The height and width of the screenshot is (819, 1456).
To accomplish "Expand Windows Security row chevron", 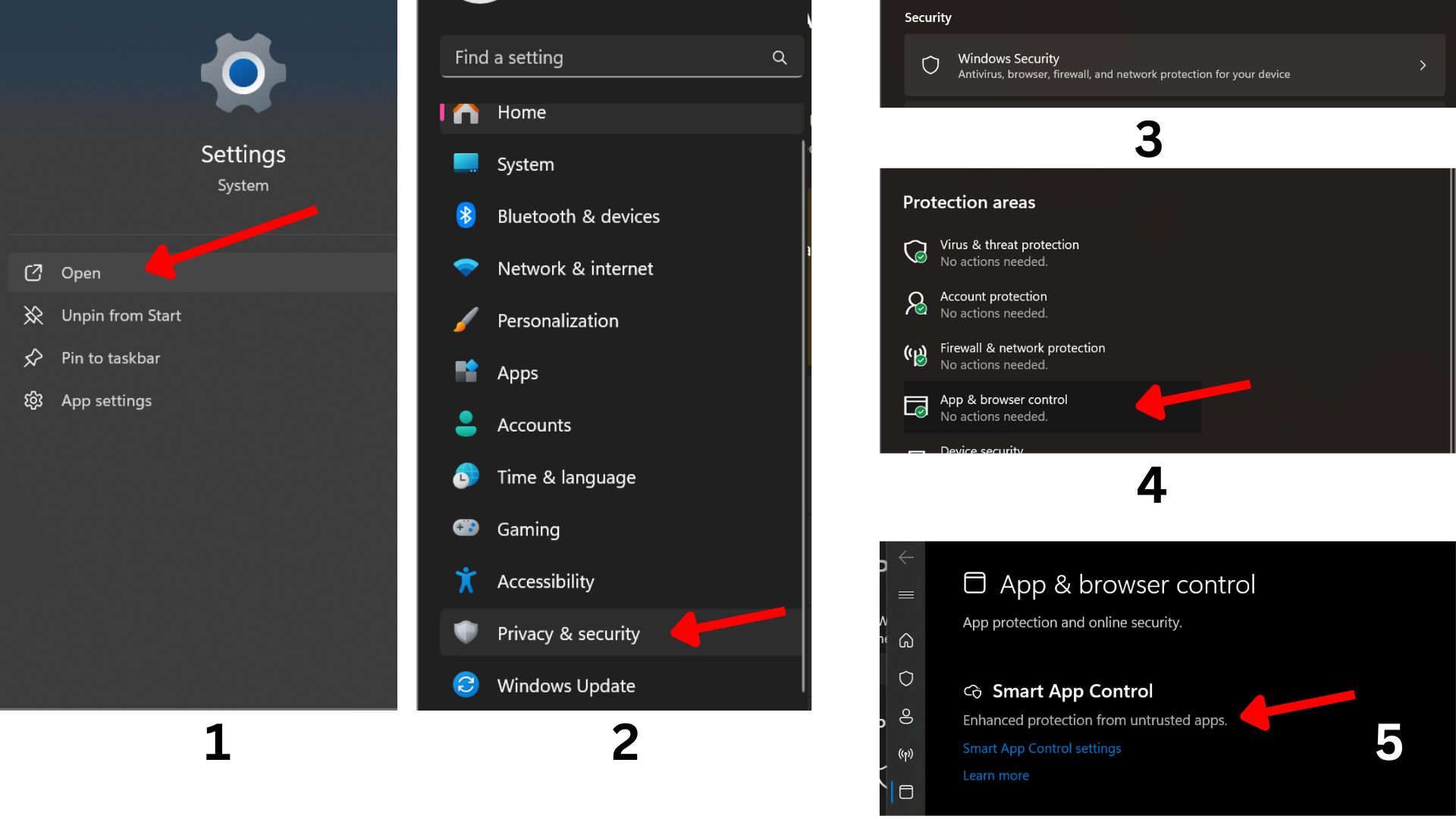I will pos(1423,66).
